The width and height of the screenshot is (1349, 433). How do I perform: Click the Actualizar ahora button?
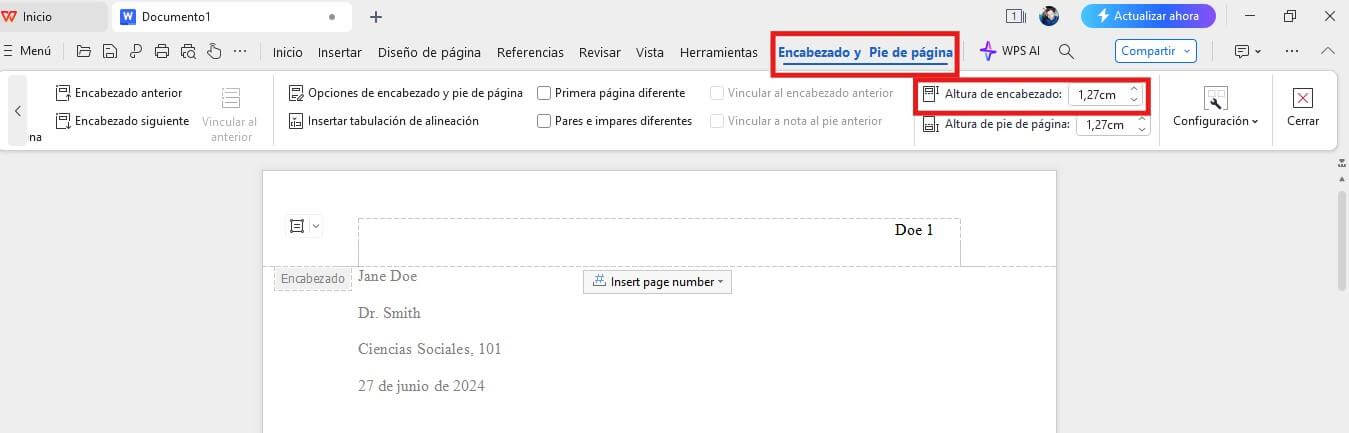(1148, 16)
